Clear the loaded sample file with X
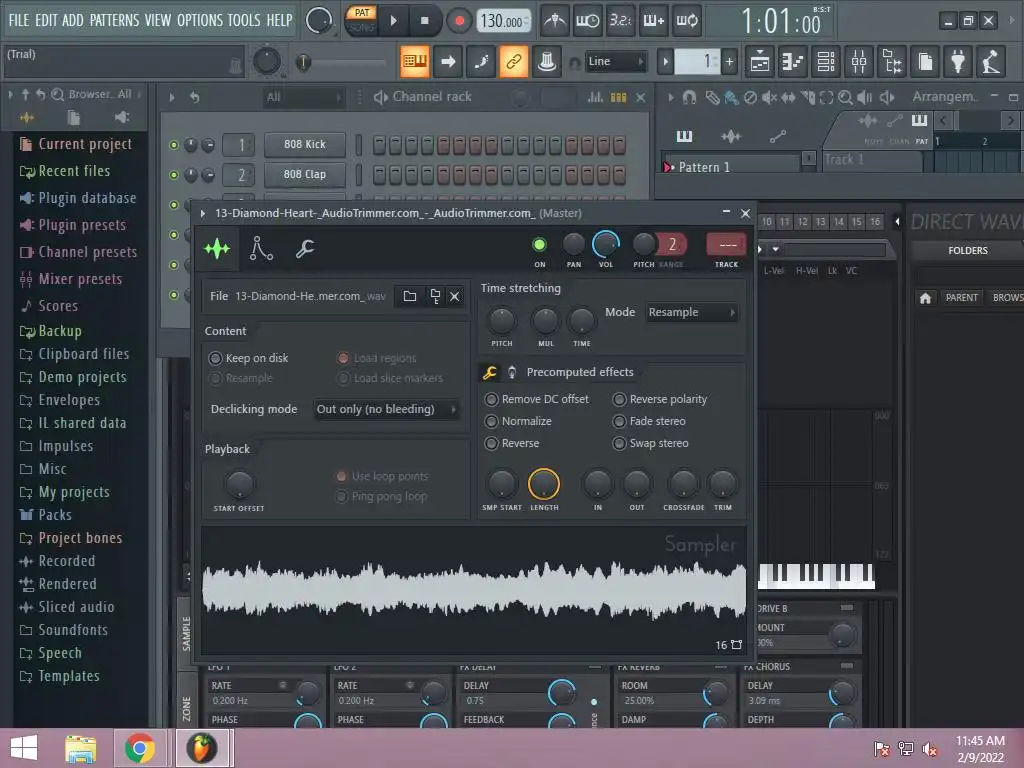The width and height of the screenshot is (1024, 768). pos(455,296)
